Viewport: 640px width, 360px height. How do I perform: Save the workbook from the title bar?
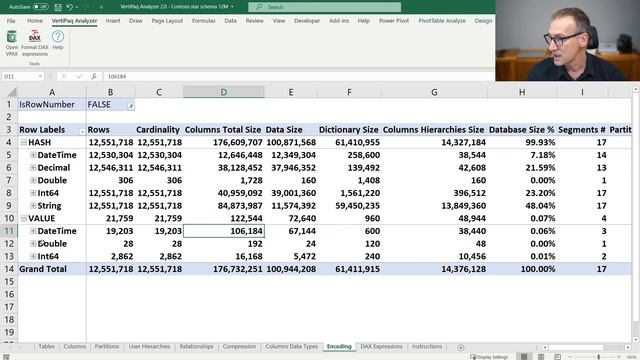[58, 7]
